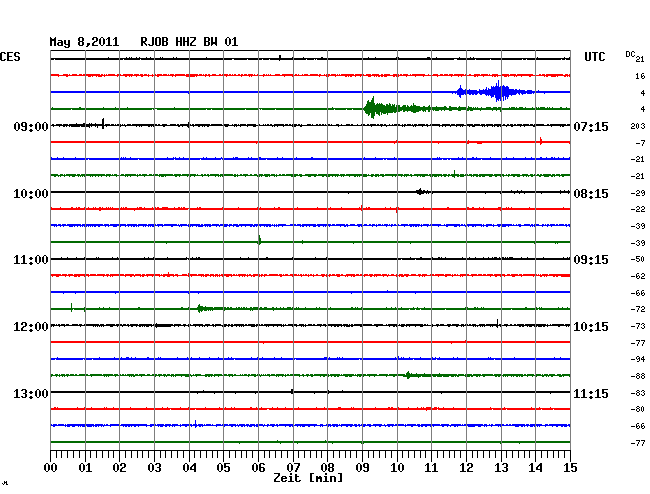650x494 pixels.
Task: Click the small black event on the 10:00 trace
Action: pyautogui.click(x=421, y=191)
